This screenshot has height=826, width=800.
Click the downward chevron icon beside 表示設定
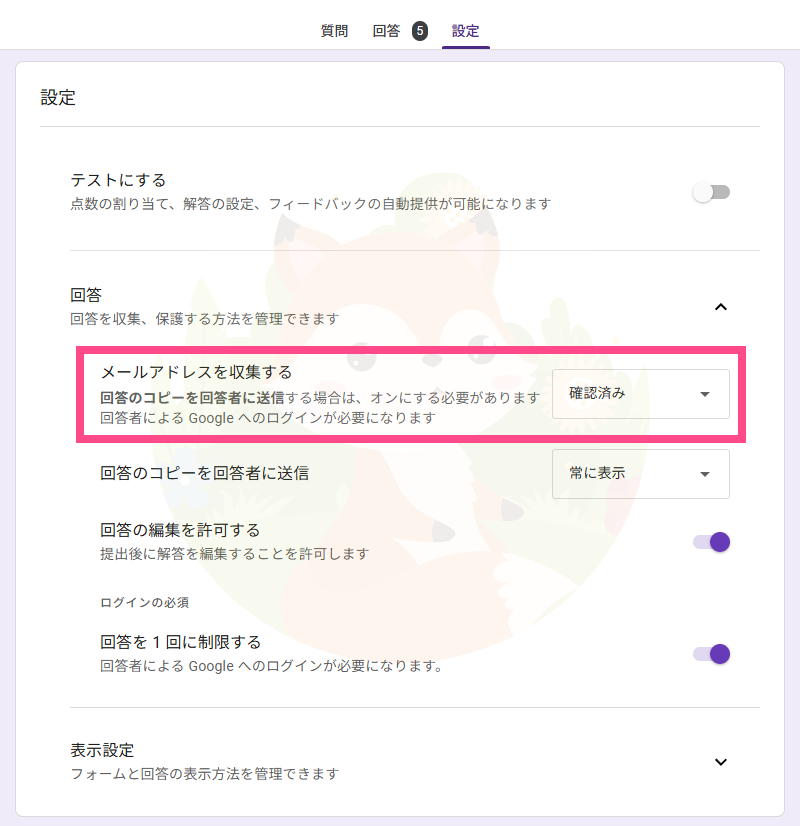(721, 761)
